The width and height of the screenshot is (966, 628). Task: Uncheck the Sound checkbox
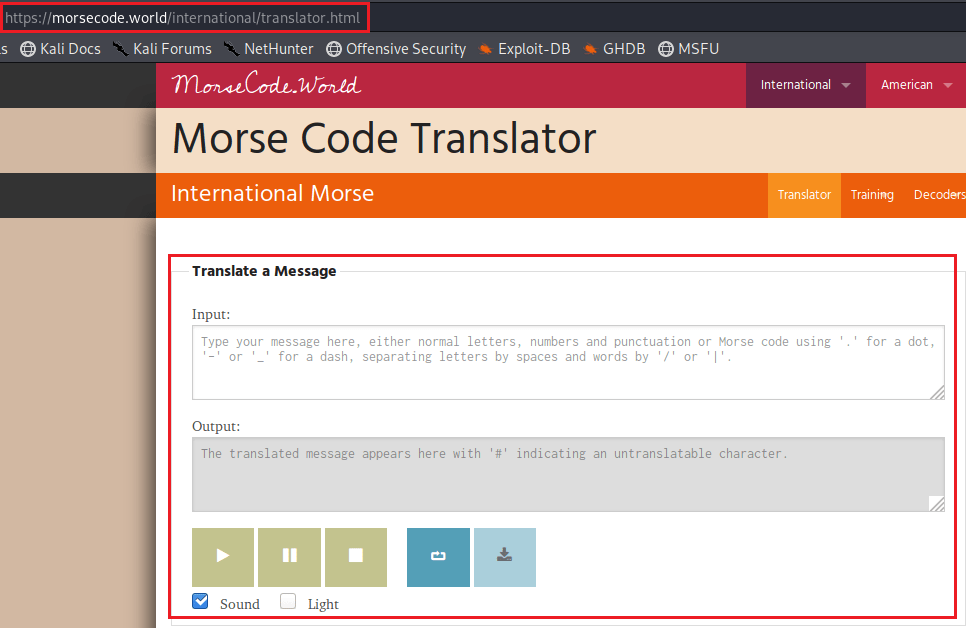pos(201,602)
